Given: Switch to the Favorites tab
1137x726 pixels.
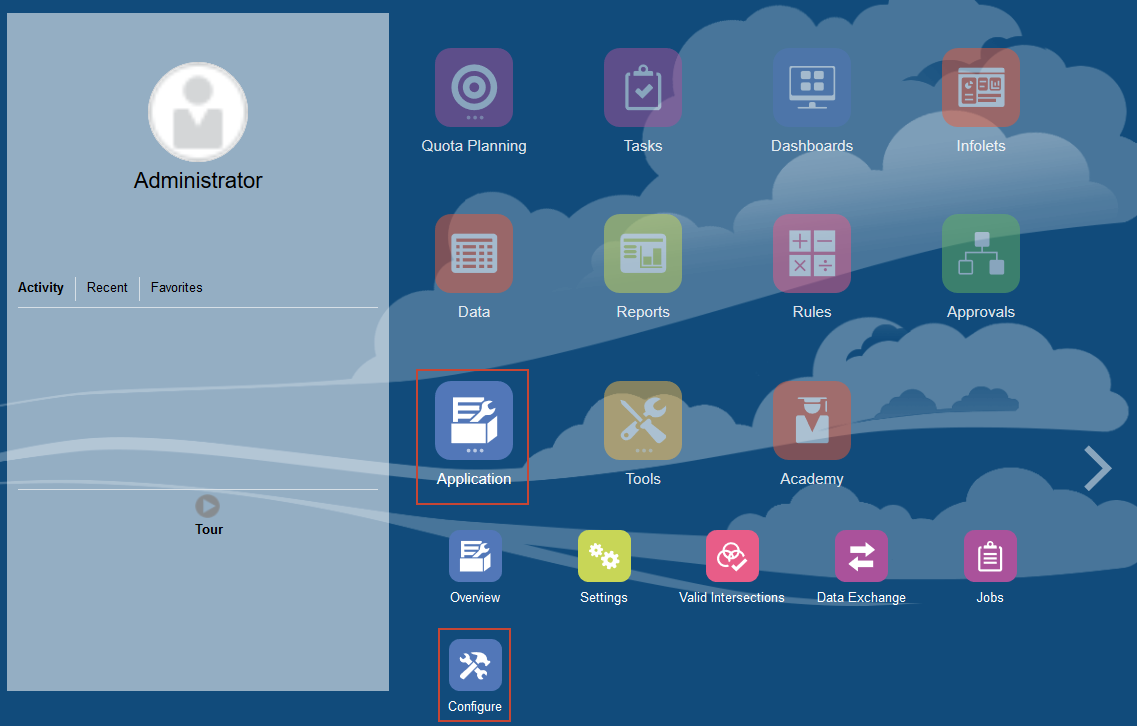Looking at the screenshot, I should [176, 287].
